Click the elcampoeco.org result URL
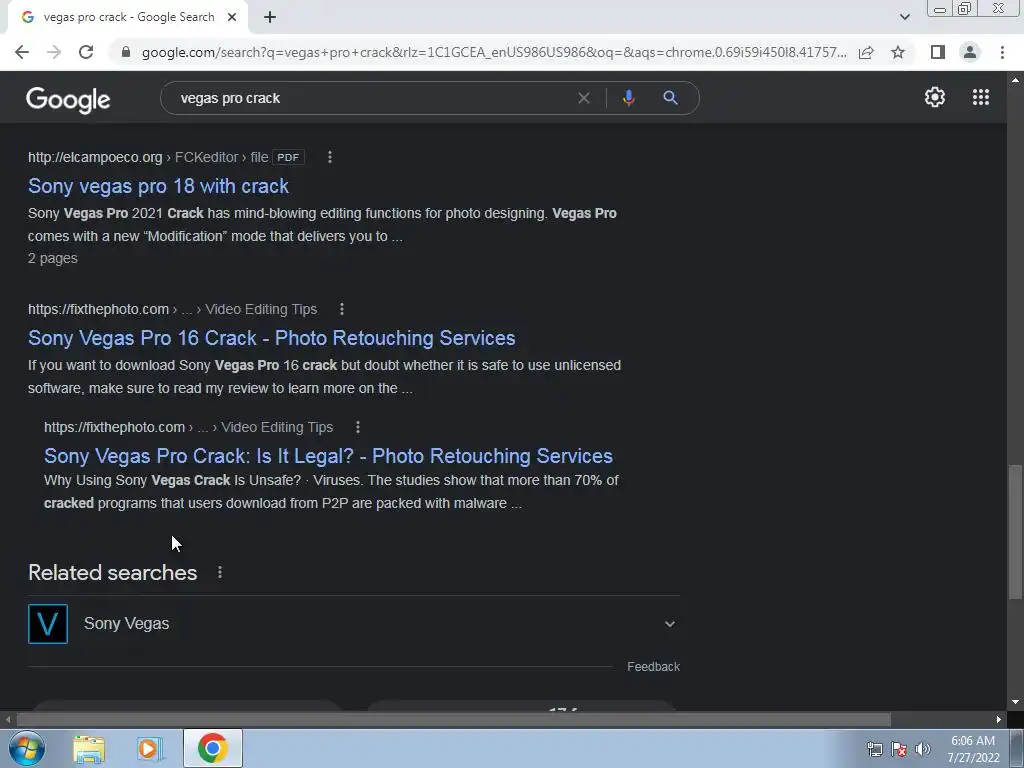Screen dimensions: 1024x768 coord(95,157)
